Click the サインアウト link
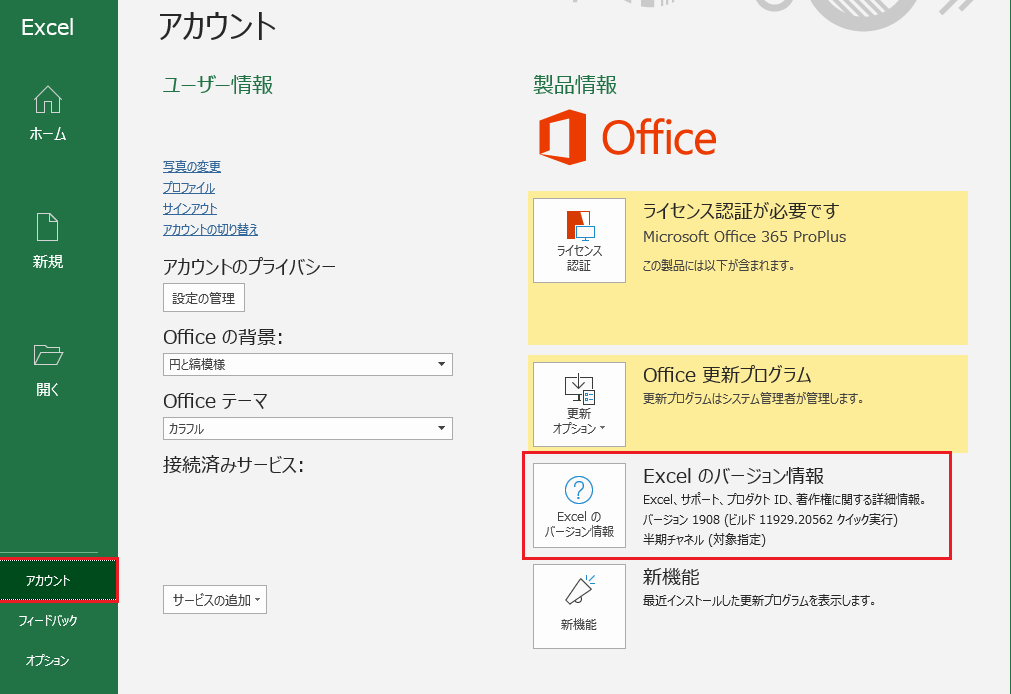This screenshot has width=1011, height=694. click(190, 208)
